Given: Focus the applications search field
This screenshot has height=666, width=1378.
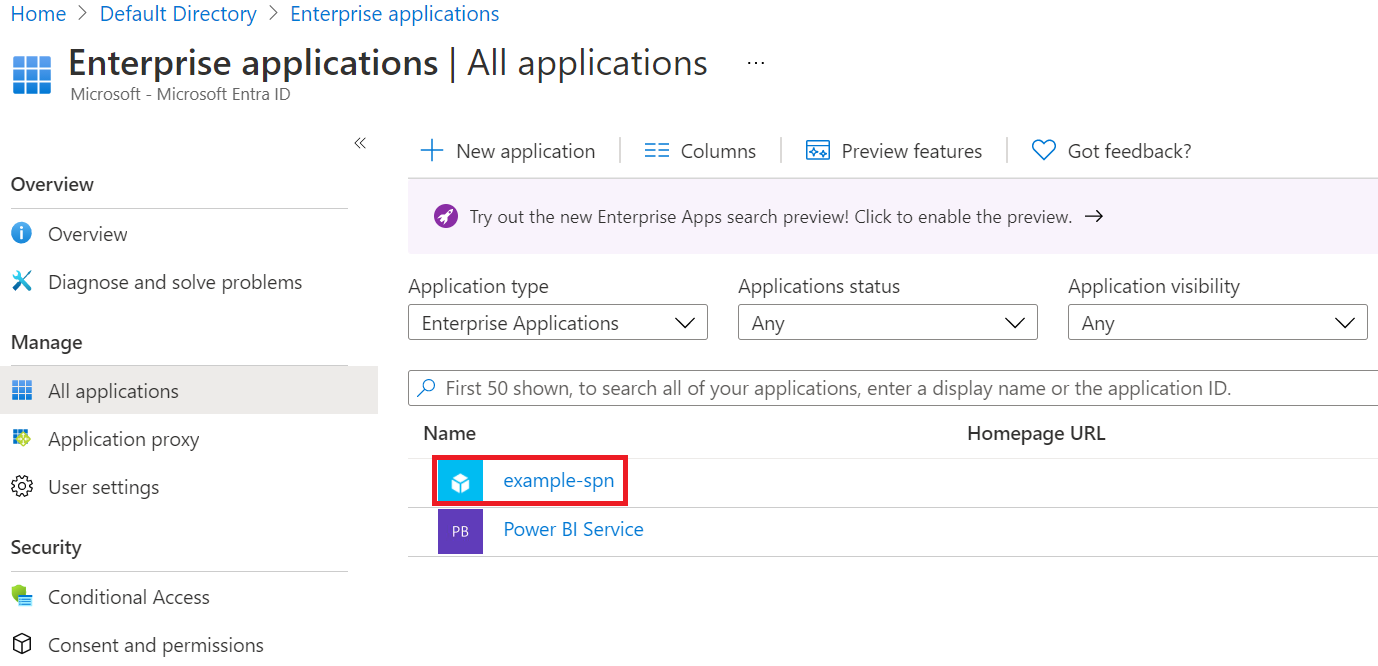Looking at the screenshot, I should [893, 388].
